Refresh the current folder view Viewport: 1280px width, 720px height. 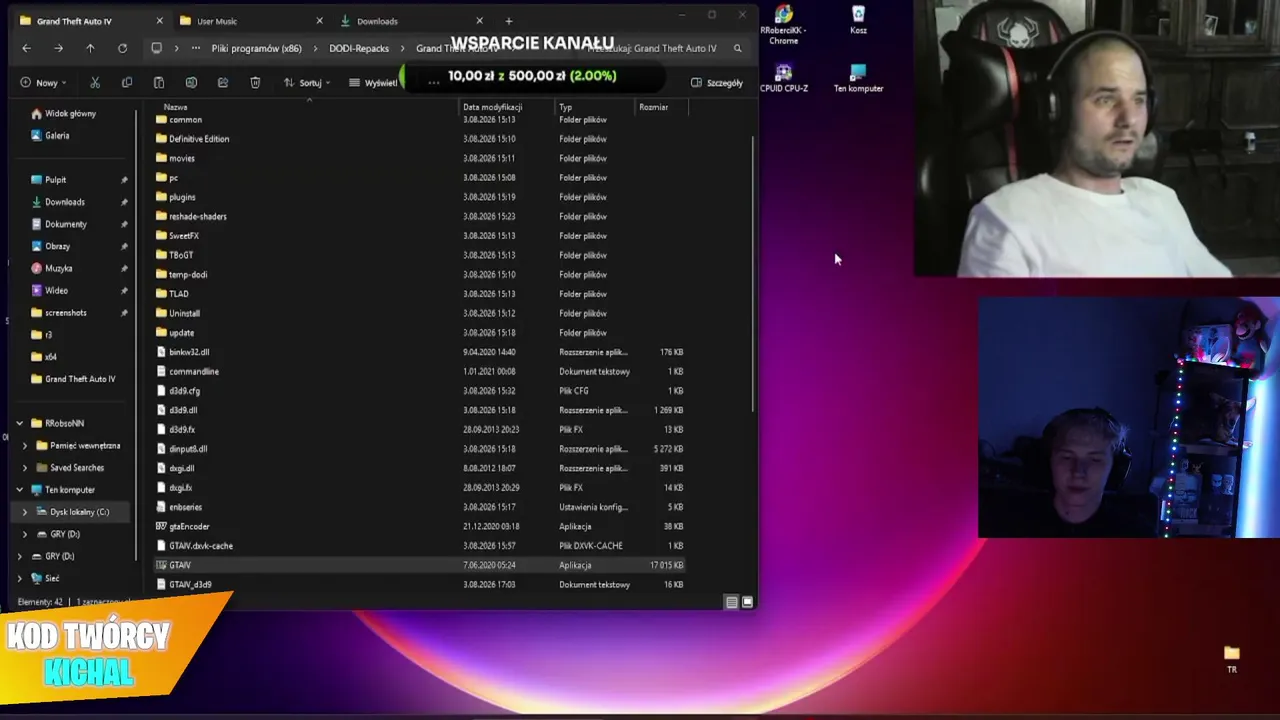pyautogui.click(x=122, y=48)
